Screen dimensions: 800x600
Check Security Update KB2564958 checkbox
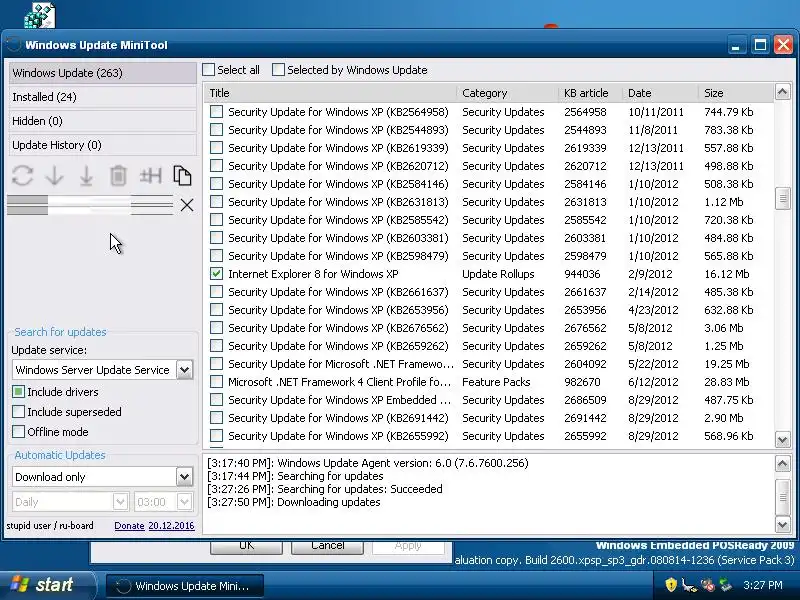216,112
